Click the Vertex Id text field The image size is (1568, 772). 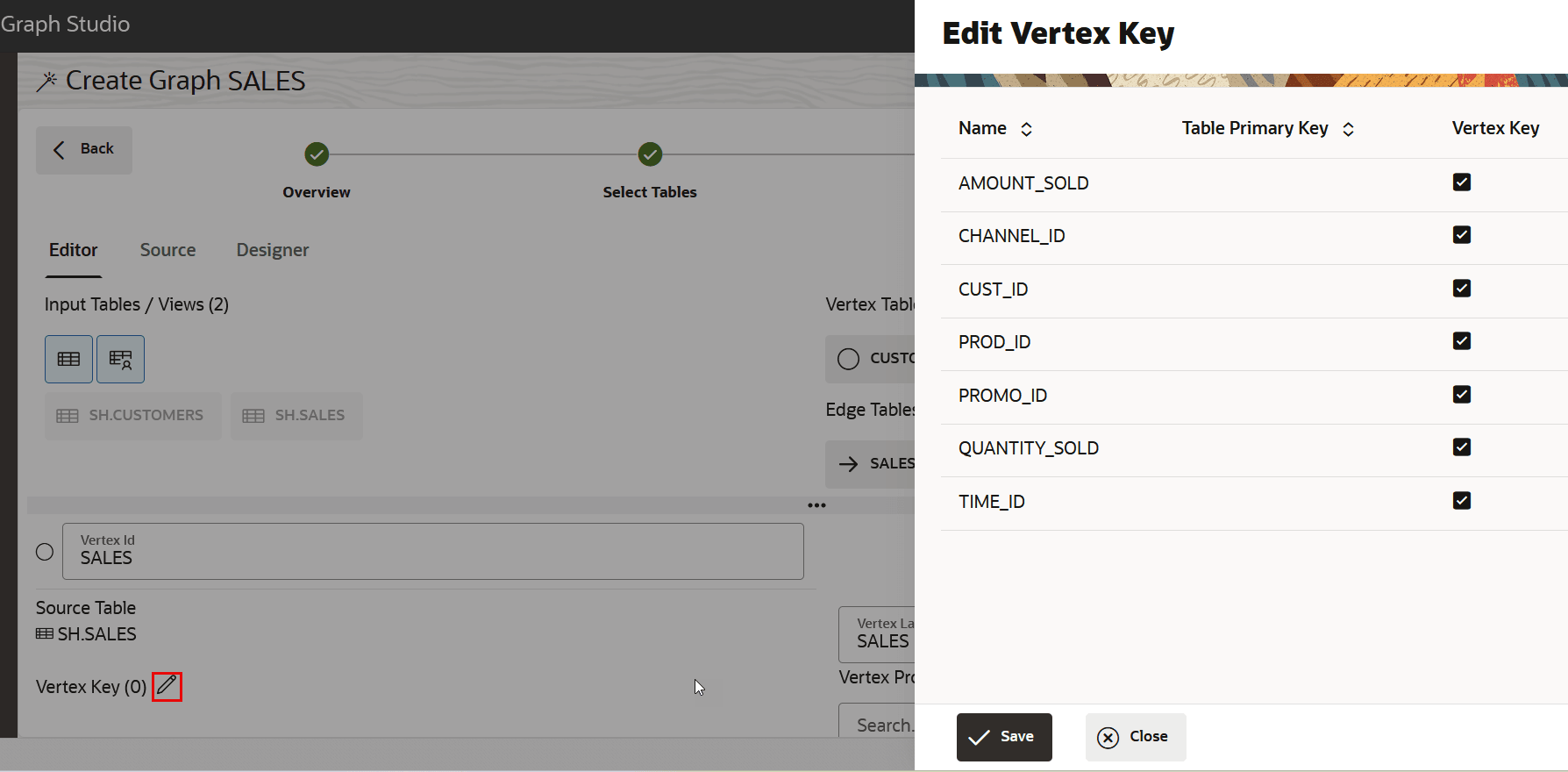coord(432,552)
